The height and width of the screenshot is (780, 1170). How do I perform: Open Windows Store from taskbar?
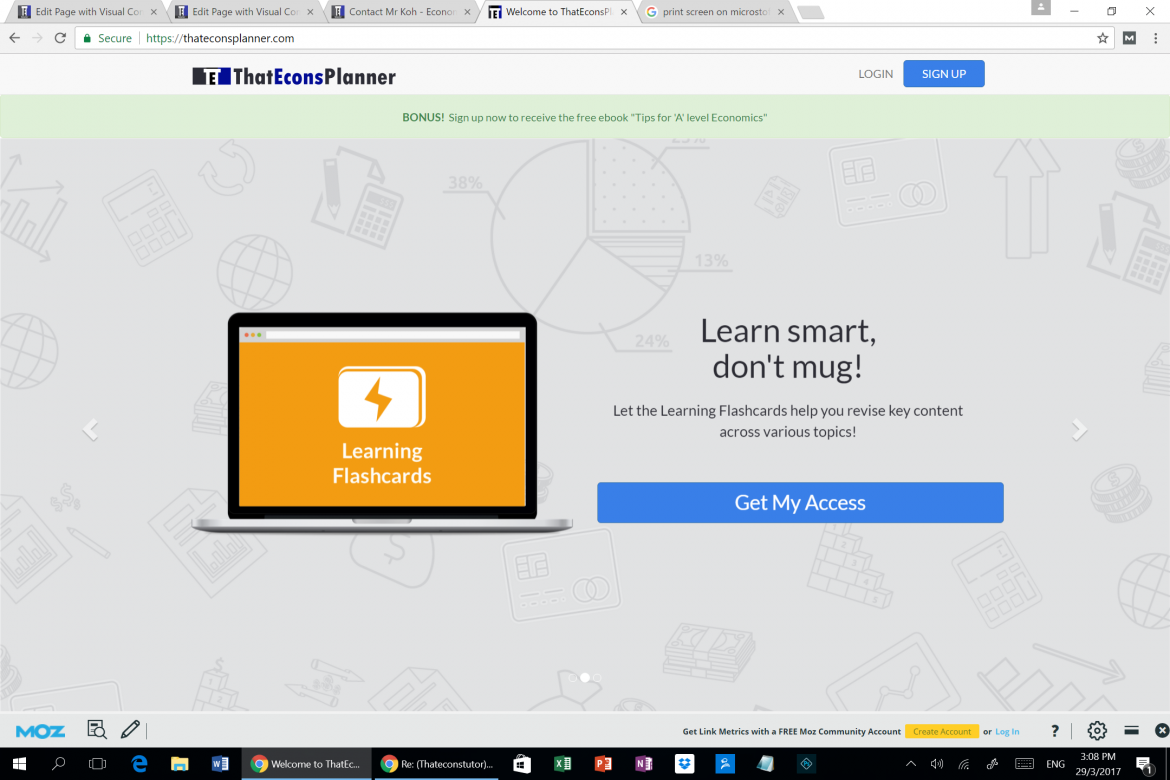tap(522, 764)
